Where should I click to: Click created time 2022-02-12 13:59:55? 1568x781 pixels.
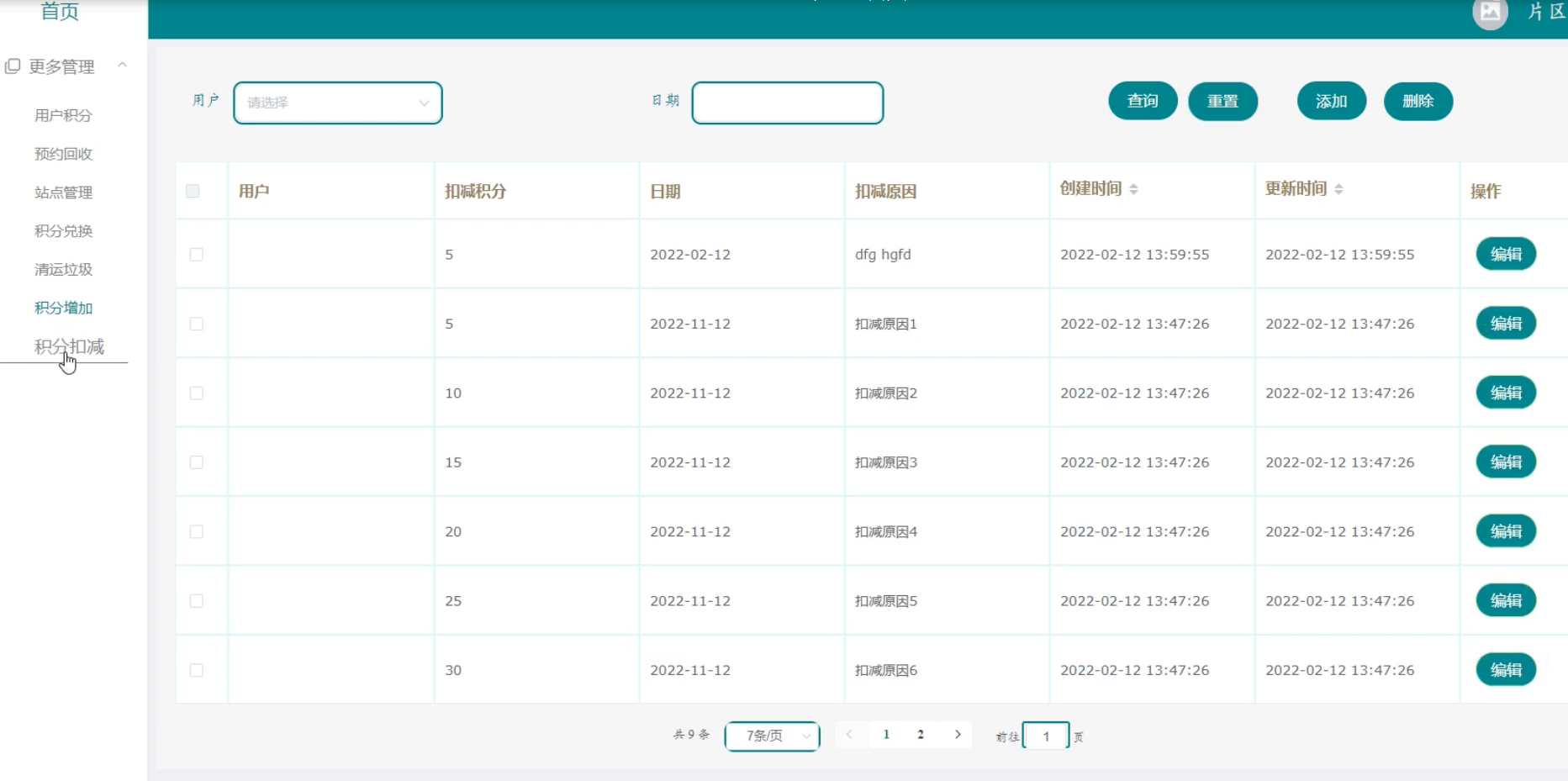click(1135, 255)
